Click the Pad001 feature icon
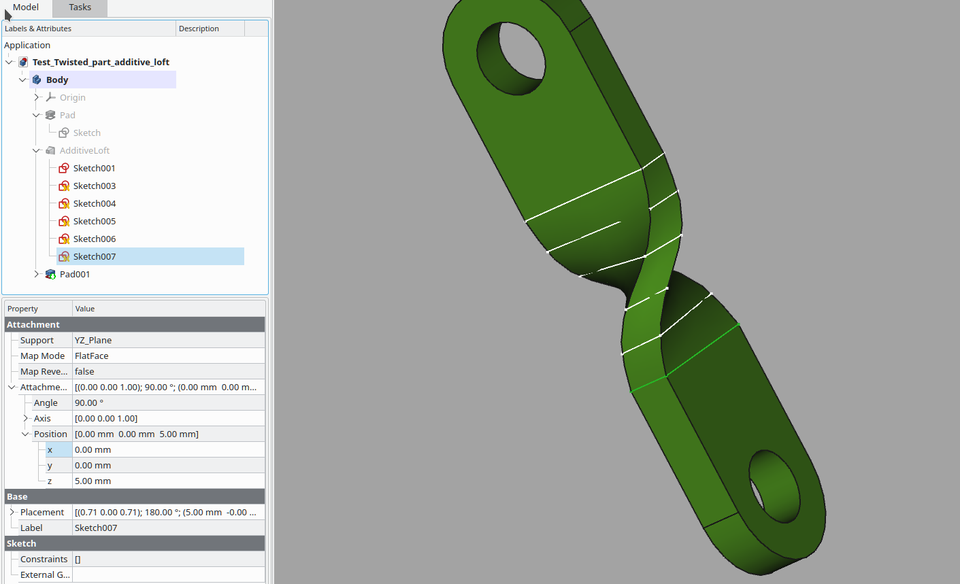 pyautogui.click(x=51, y=274)
